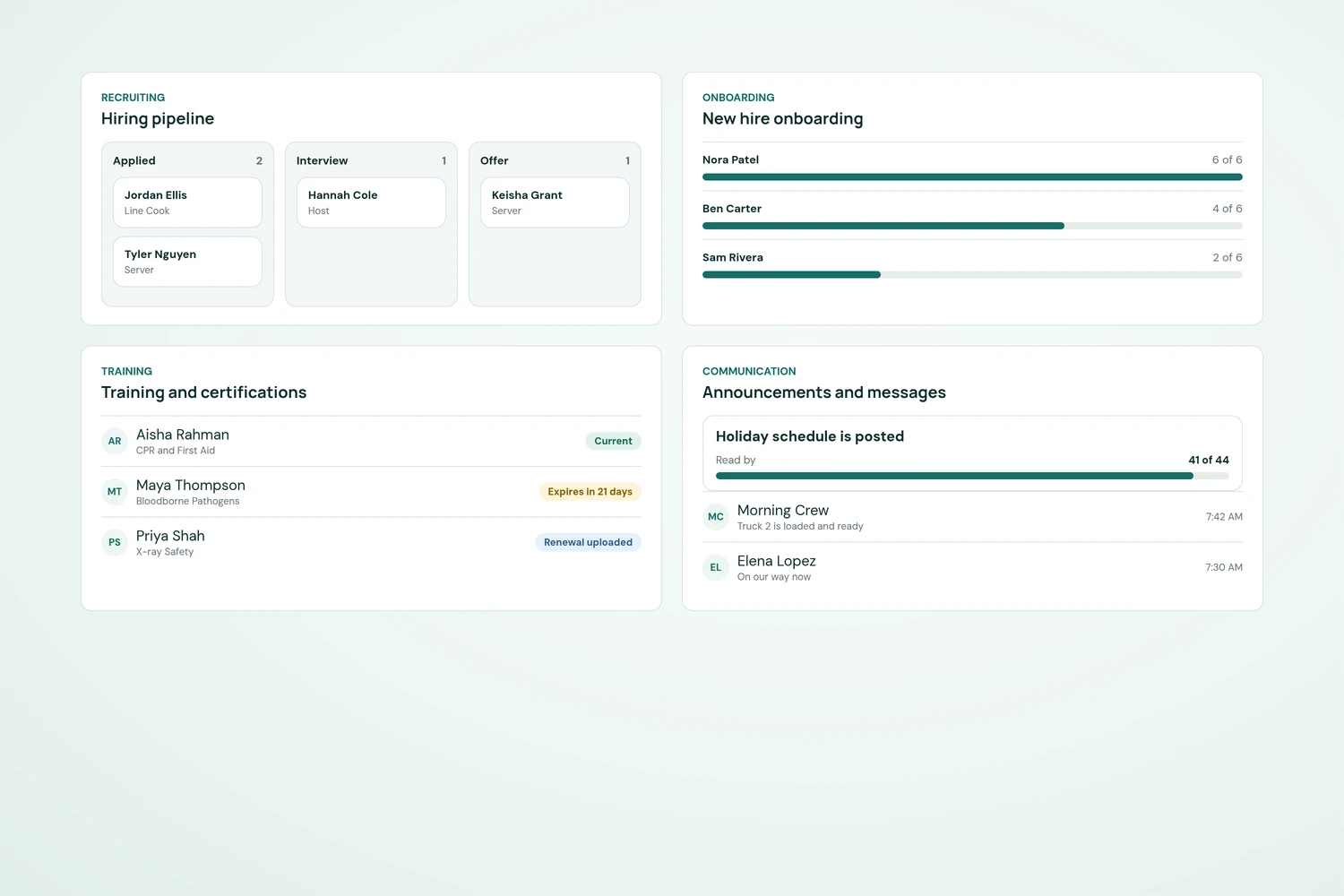Click the X-ray Safety text
The image size is (1344, 896).
165,552
